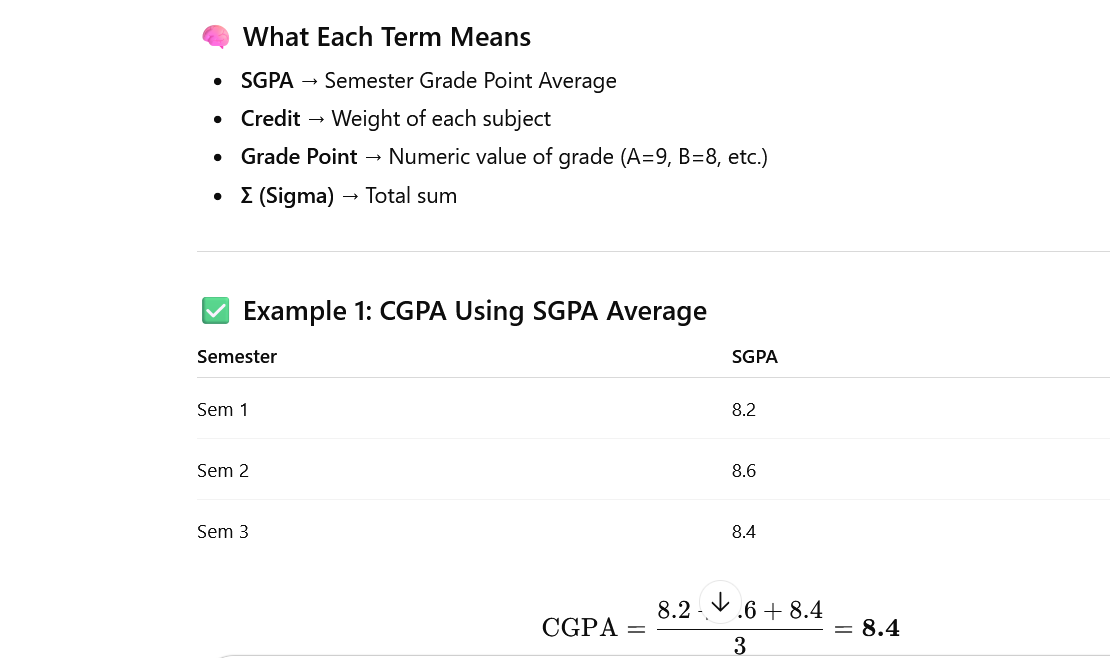Click the "Example 1: CGPA Using SGPA Average" heading
This screenshot has width=1110, height=658.
[474, 311]
